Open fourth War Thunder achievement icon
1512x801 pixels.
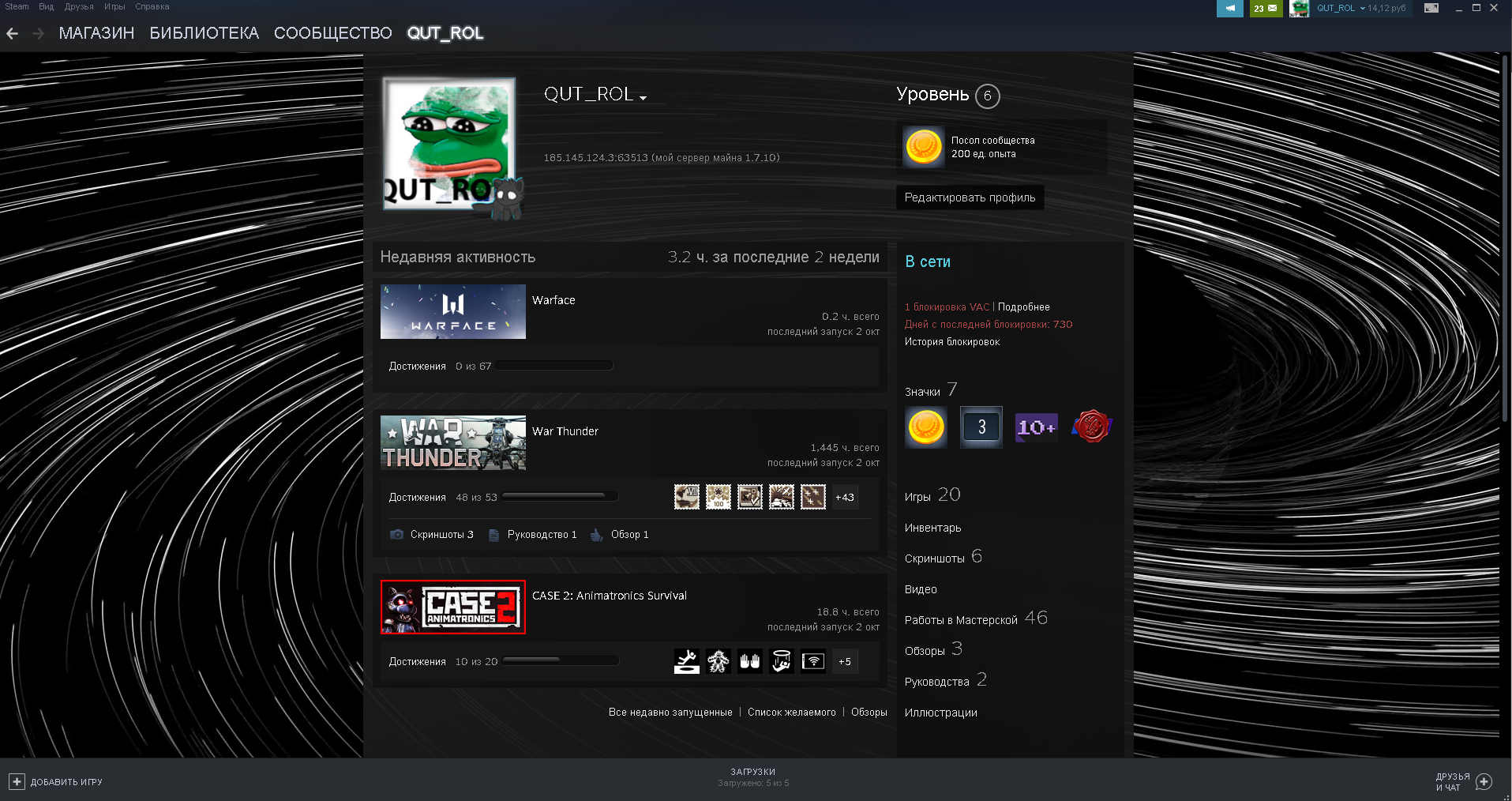tap(782, 497)
